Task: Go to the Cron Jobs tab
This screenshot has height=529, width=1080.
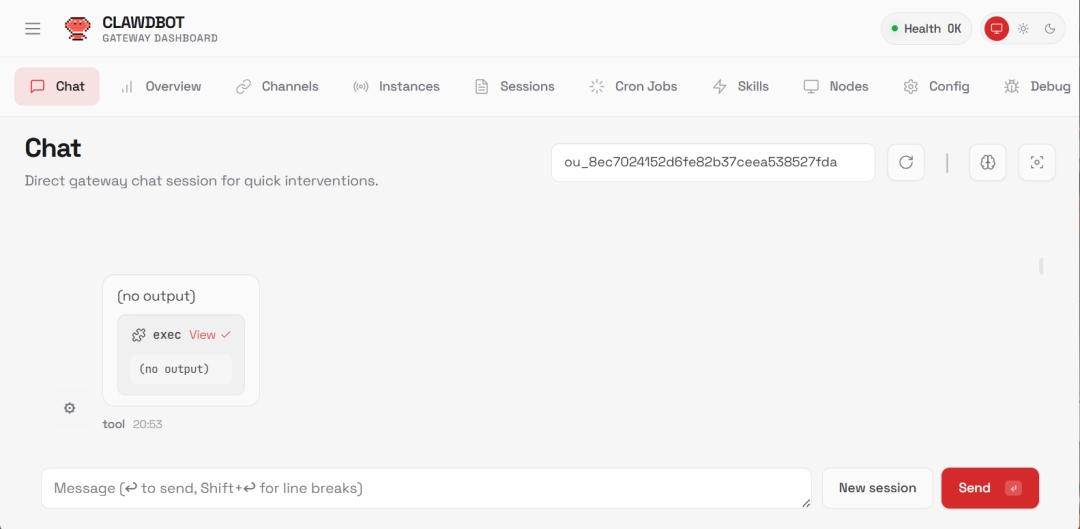Action: [633, 87]
